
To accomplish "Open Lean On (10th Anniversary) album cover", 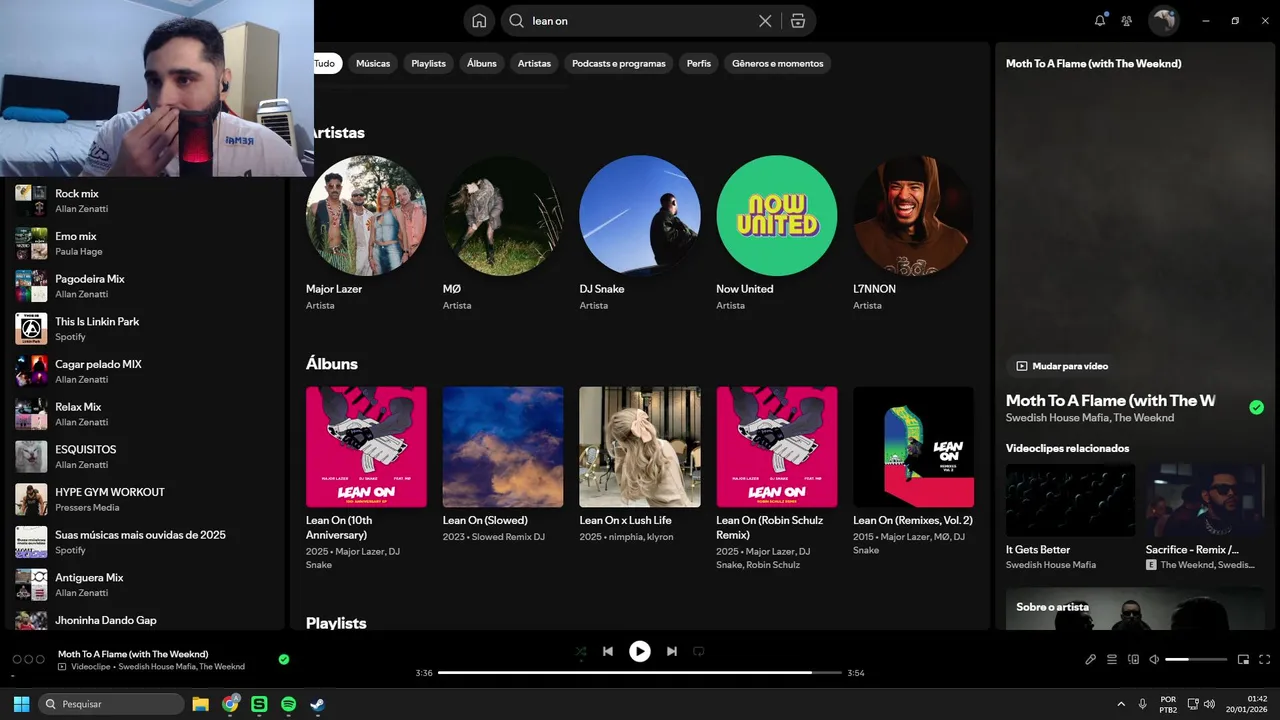I will pos(366,447).
